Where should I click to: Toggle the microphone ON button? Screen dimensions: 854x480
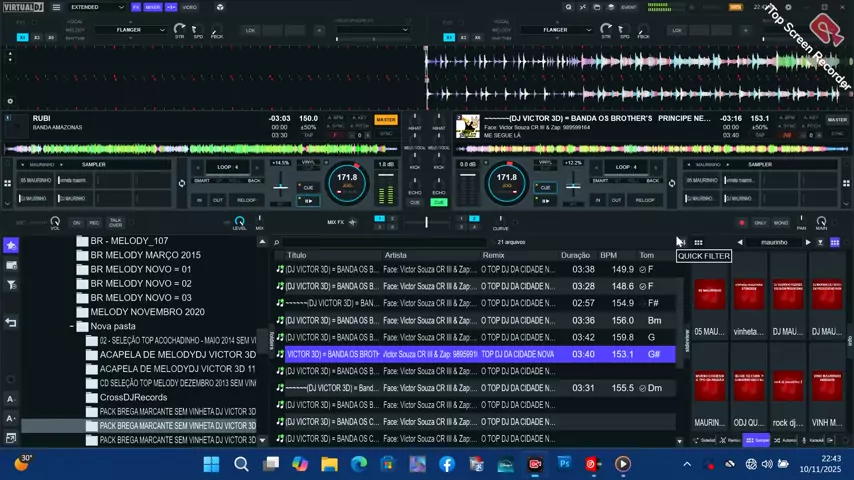coord(77,223)
